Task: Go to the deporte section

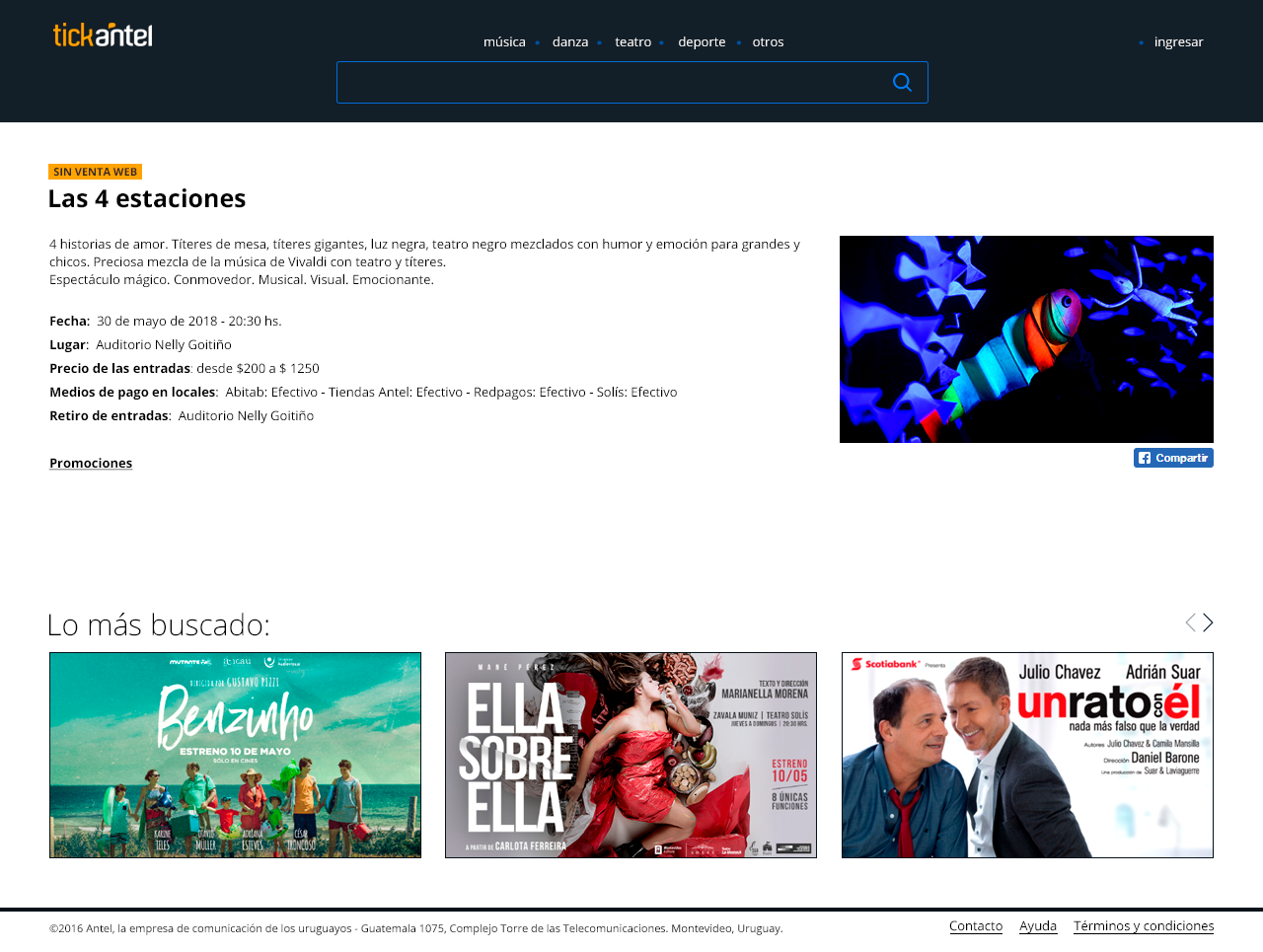Action: click(x=702, y=42)
